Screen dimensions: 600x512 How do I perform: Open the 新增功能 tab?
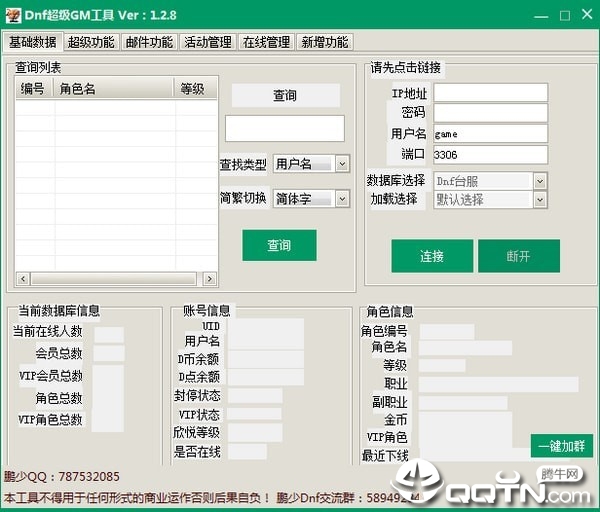point(325,42)
